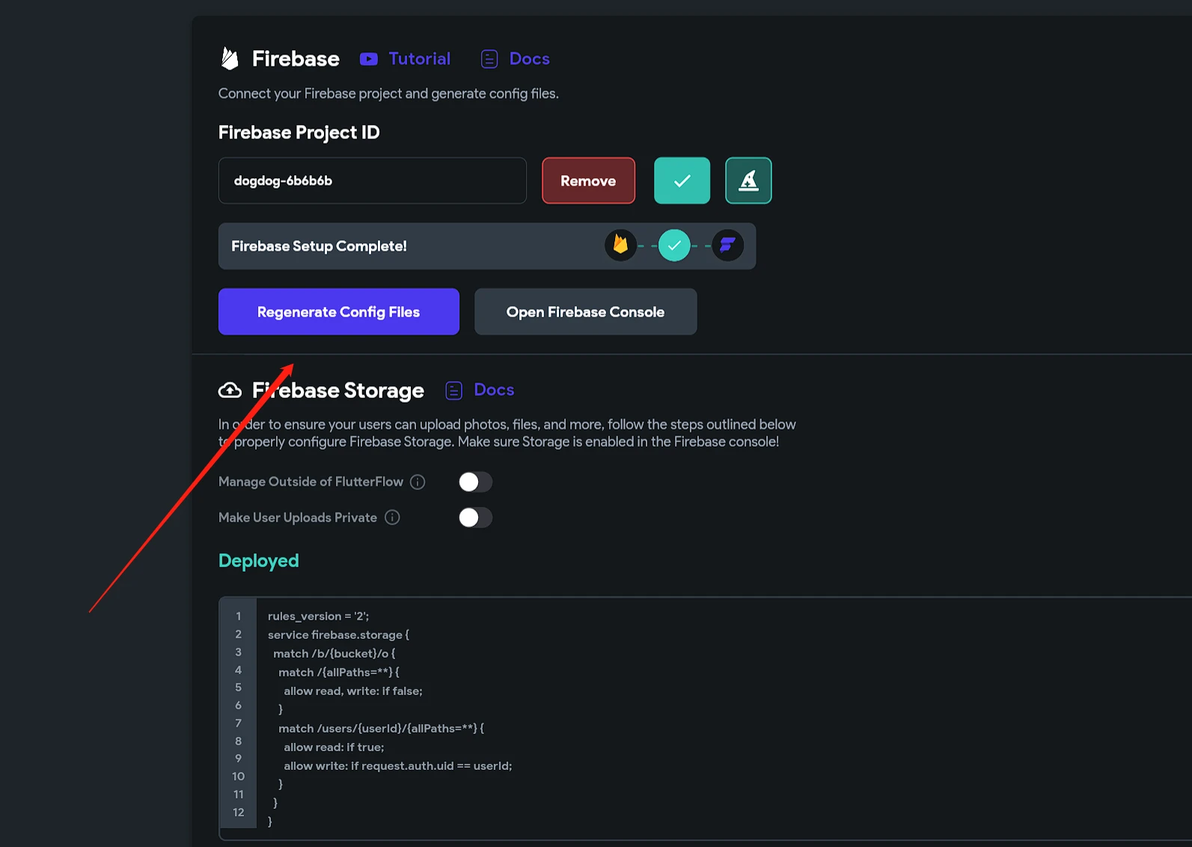Click the Firebase Project ID text field
This screenshot has width=1192, height=847.
click(372, 181)
